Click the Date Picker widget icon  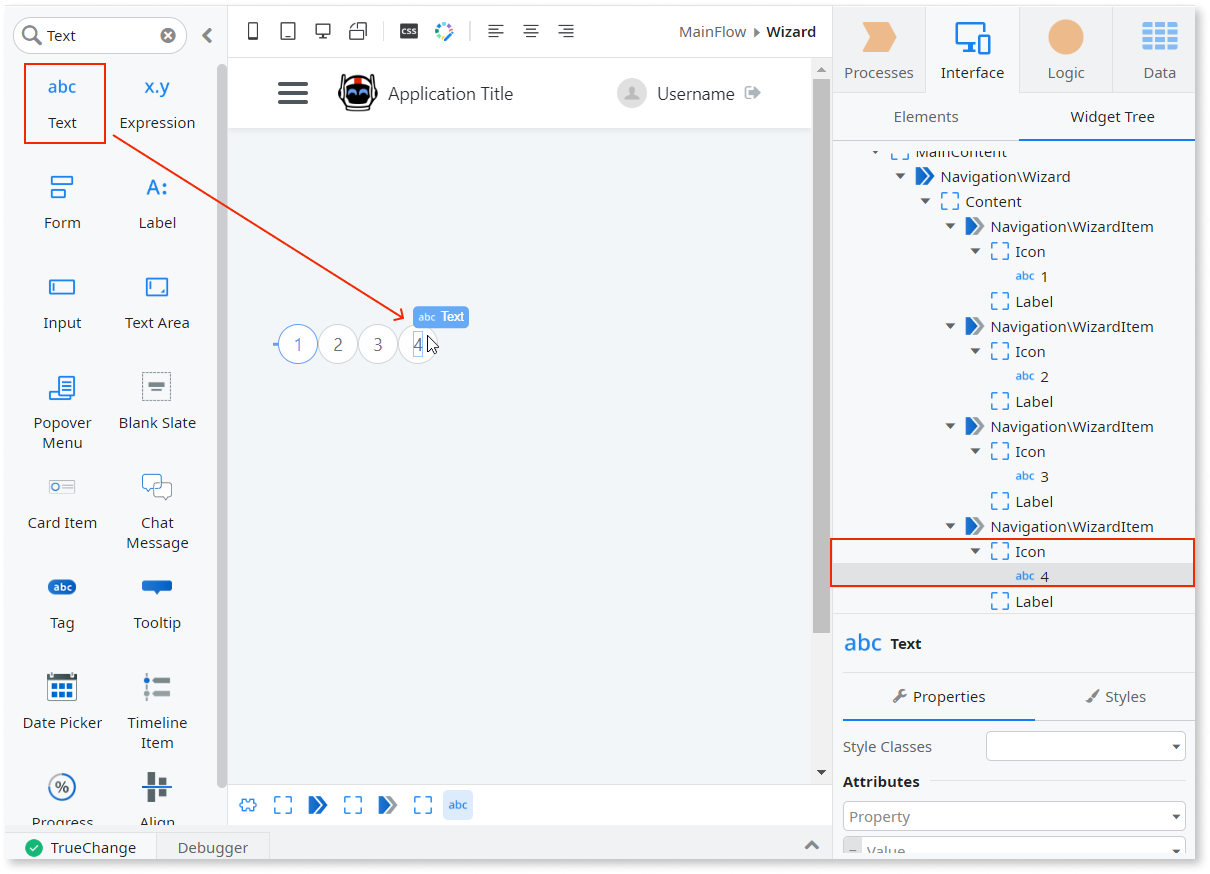coord(62,686)
